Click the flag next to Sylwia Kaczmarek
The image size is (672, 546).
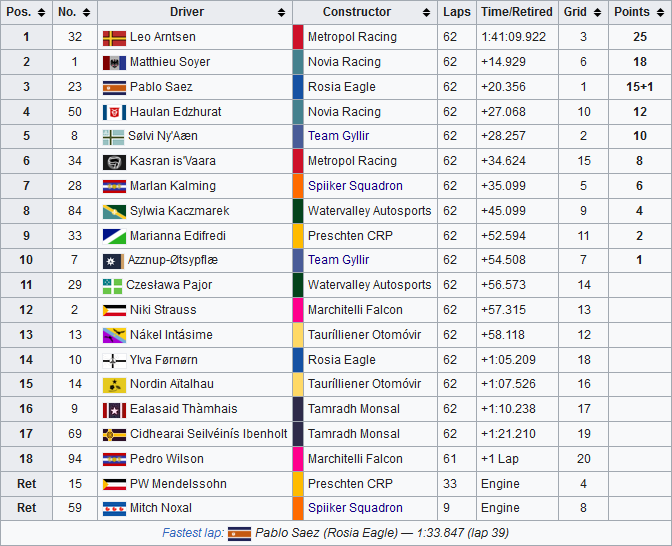(113, 211)
